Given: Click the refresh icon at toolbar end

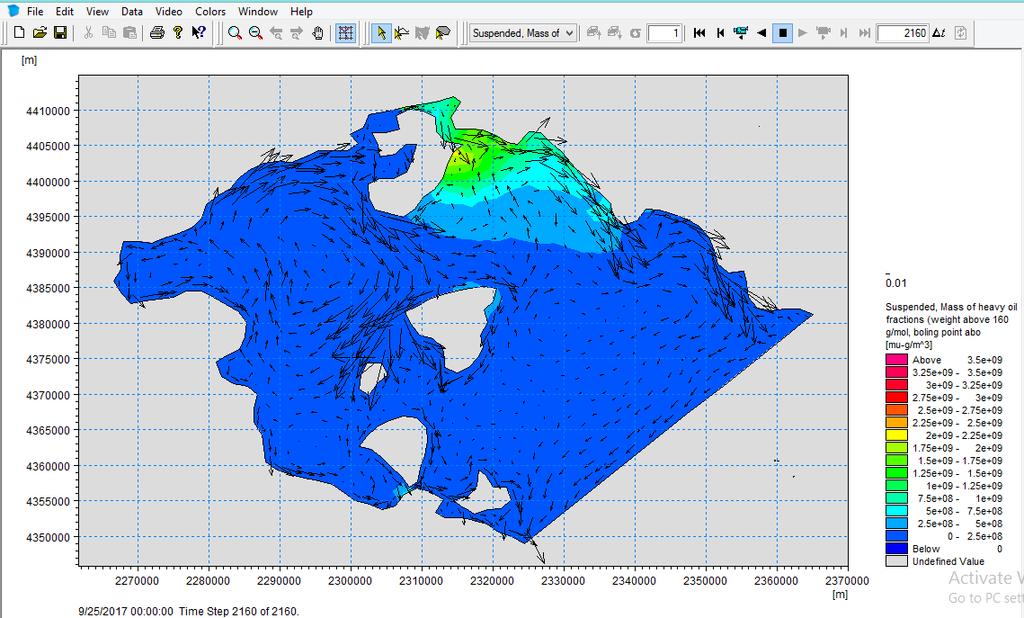Looking at the screenshot, I should (x=960, y=33).
